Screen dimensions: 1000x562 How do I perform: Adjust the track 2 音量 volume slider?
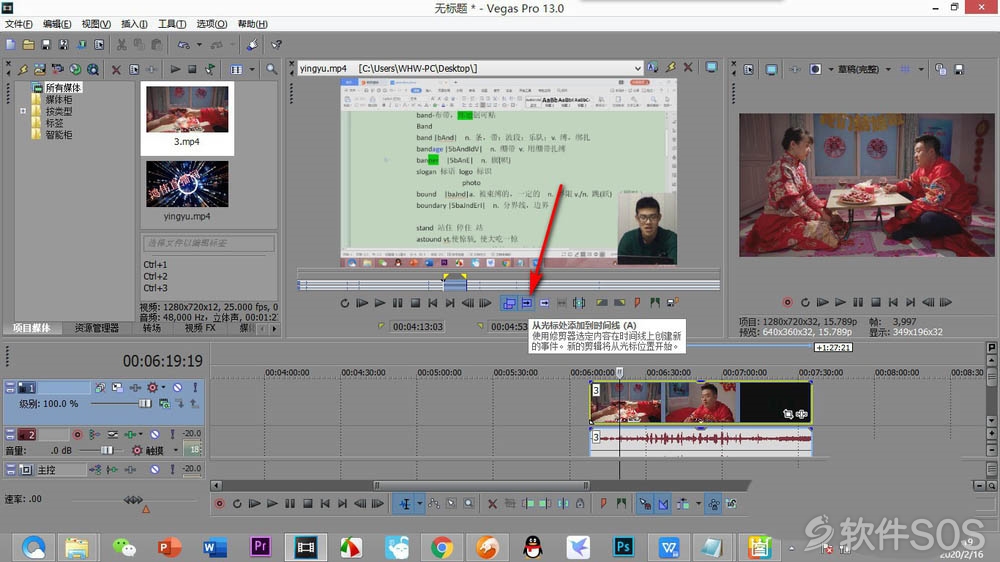(x=107, y=450)
